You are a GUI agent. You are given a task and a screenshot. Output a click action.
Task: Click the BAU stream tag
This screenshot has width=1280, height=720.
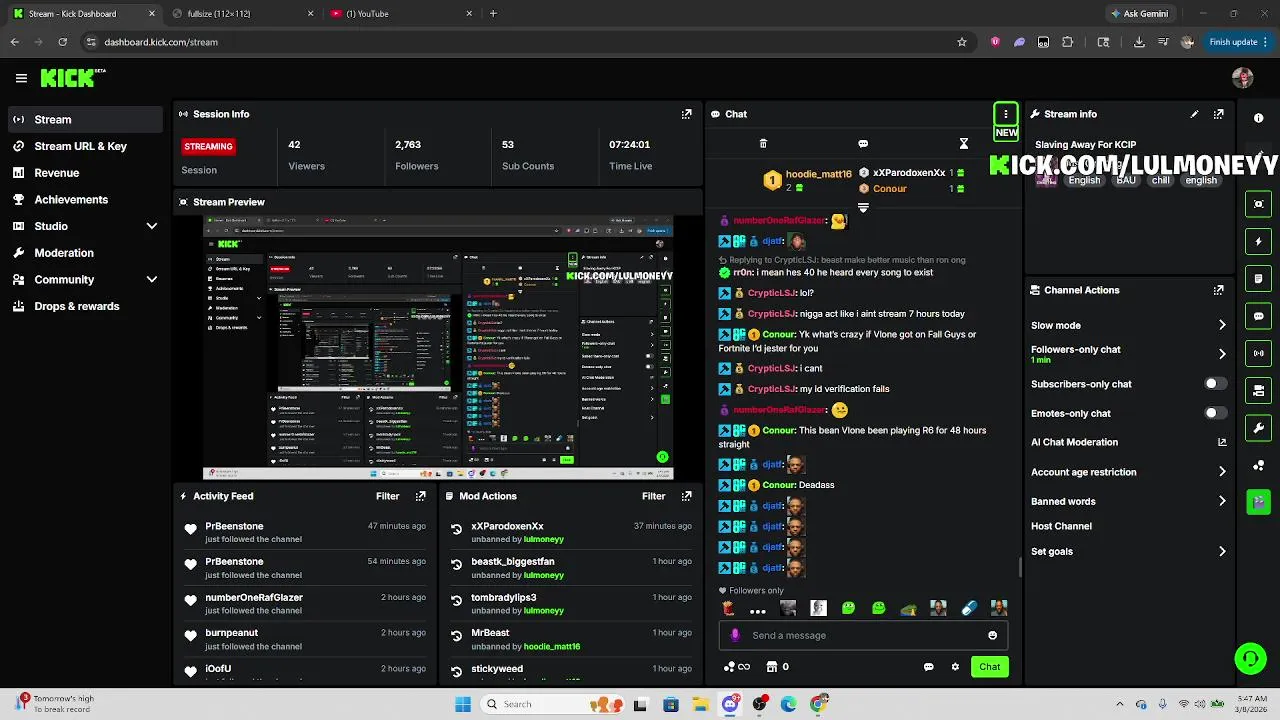pos(1126,181)
